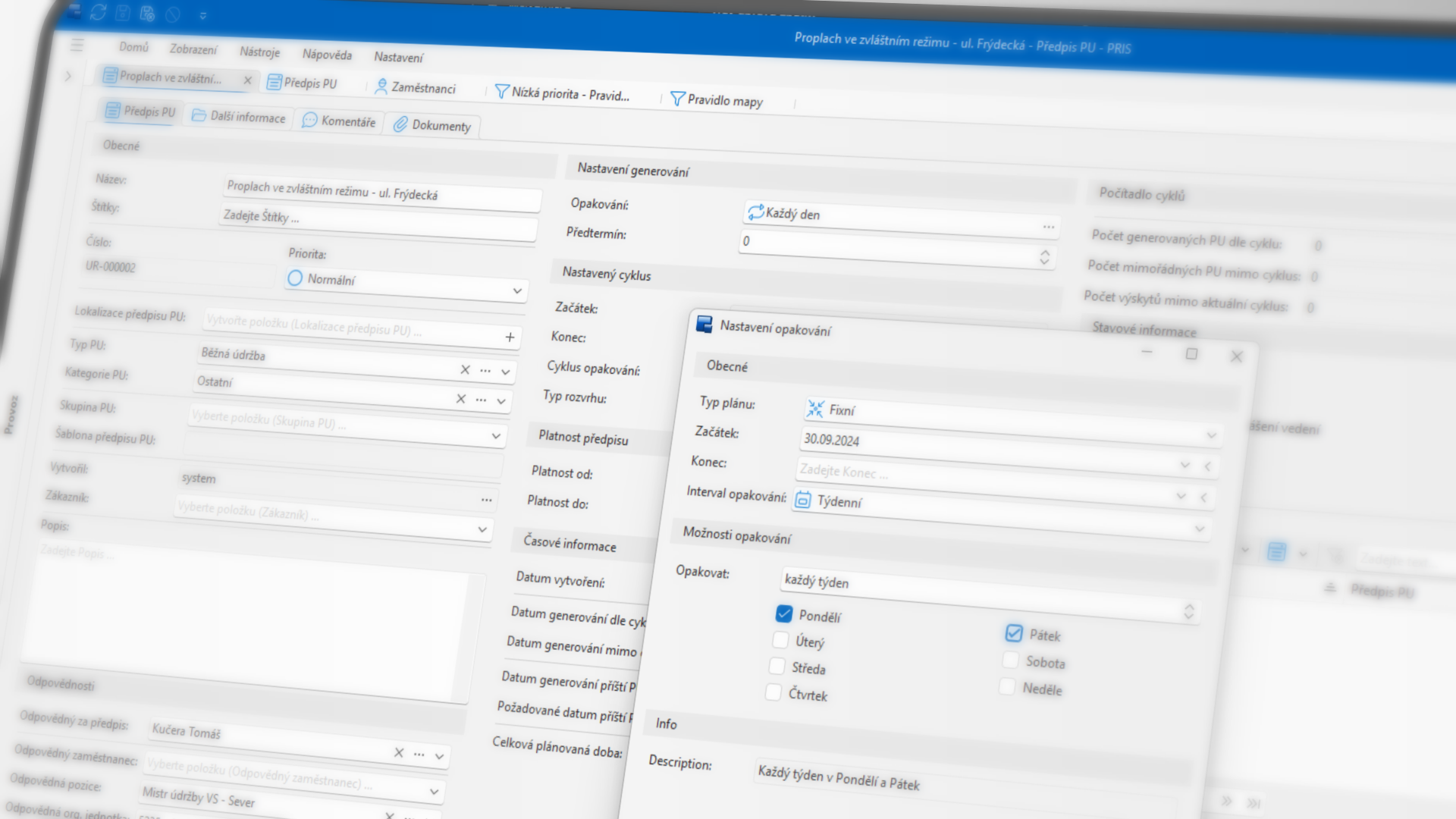Switch to the Zaměstnanci tab
The height and width of the screenshot is (819, 1456).
point(415,87)
